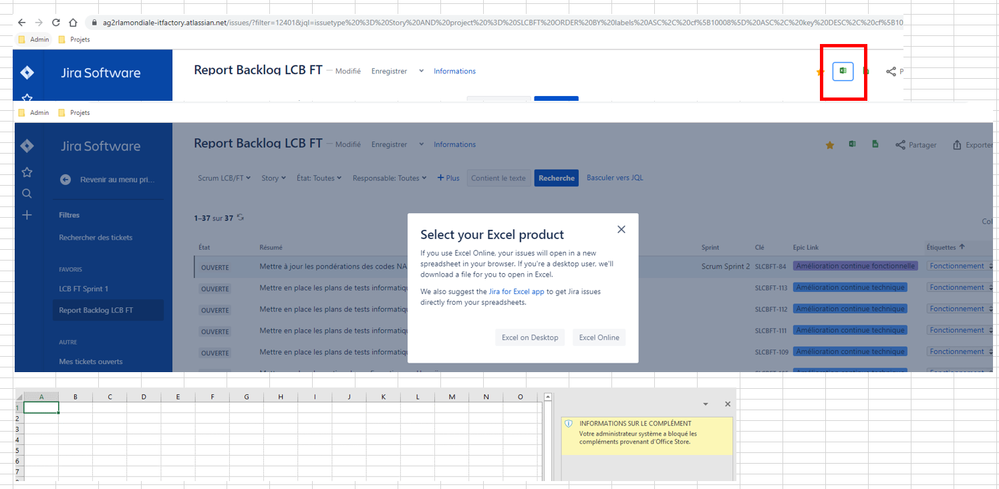Open the Excel task pane options dropdown arrow

click(x=705, y=404)
